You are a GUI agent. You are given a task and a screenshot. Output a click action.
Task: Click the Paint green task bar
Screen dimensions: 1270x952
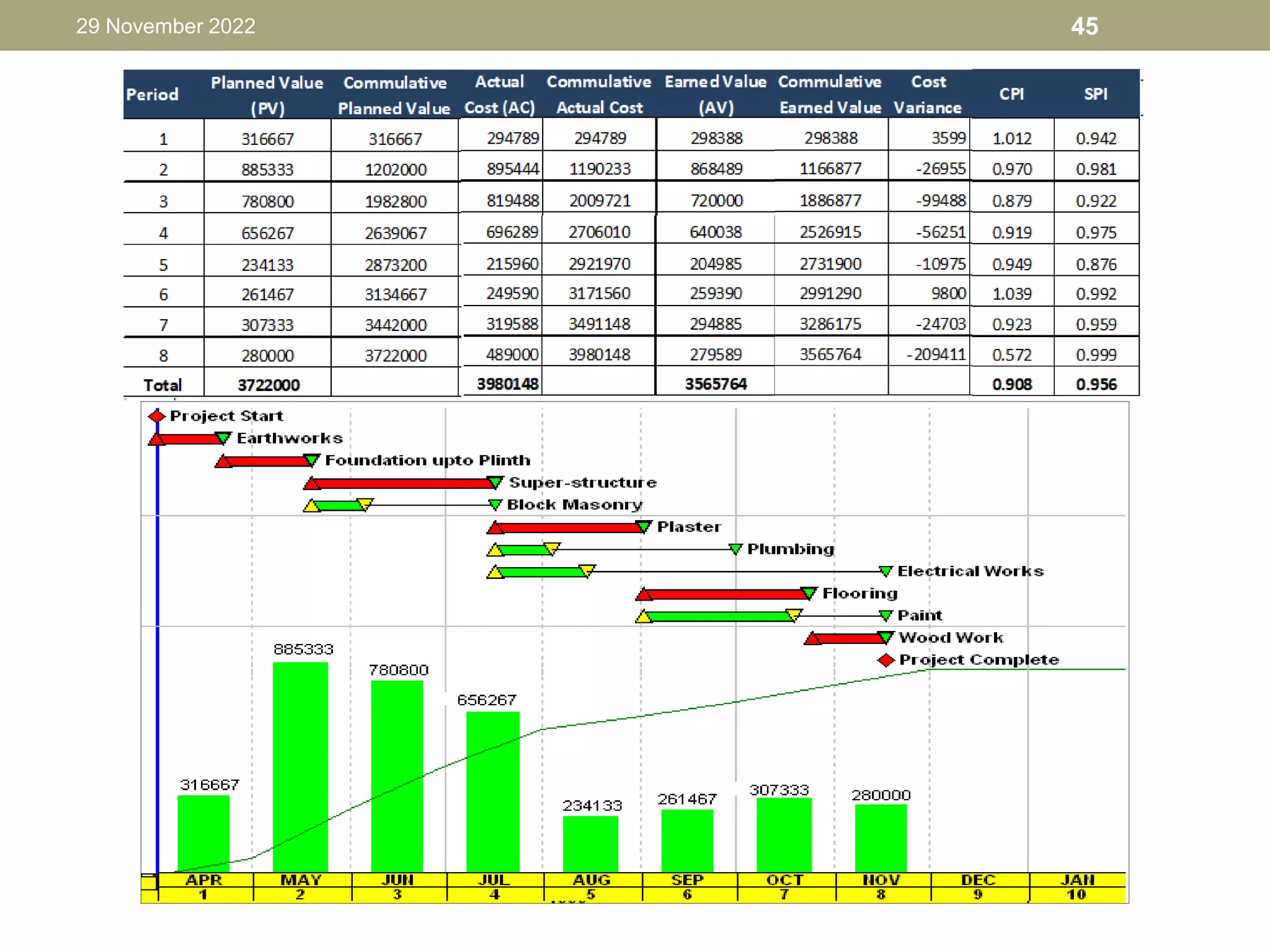tap(719, 617)
